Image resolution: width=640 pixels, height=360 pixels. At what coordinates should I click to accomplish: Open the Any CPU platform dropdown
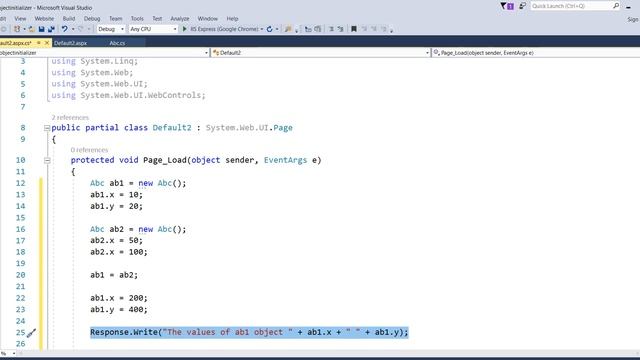point(153,29)
